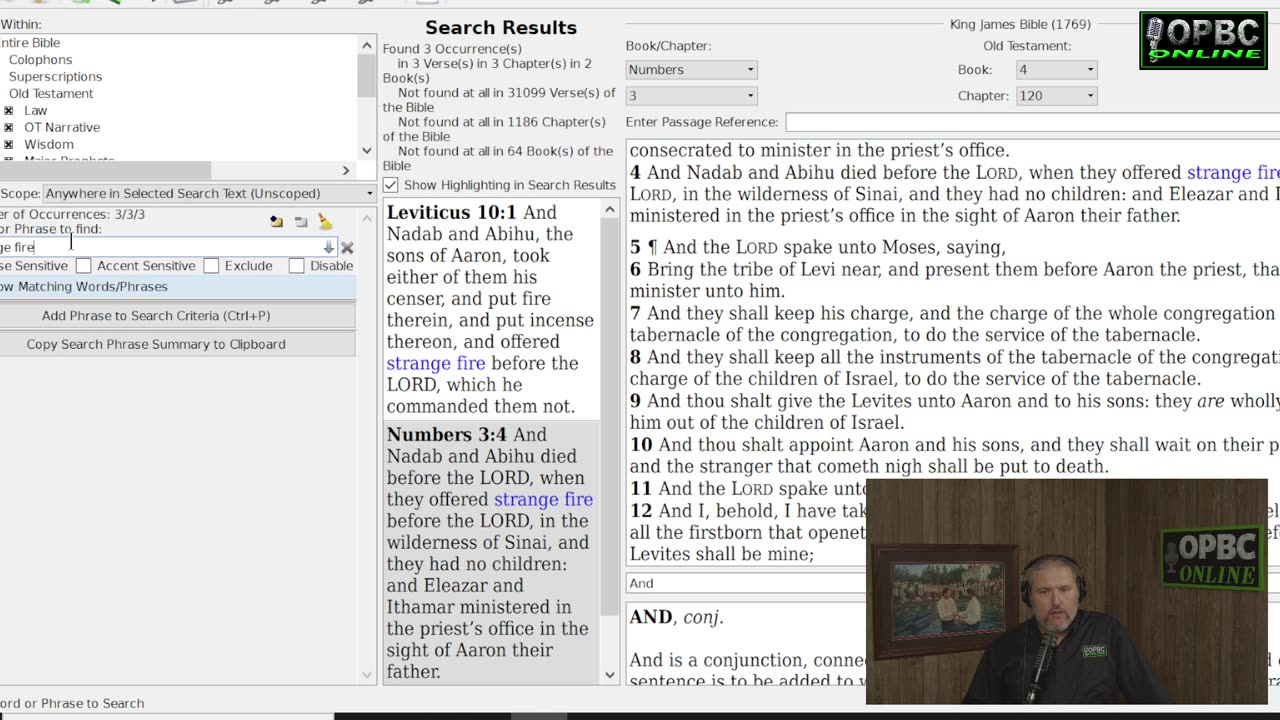Click verse number 10 in the passage
This screenshot has width=1280, height=720.
(641, 445)
